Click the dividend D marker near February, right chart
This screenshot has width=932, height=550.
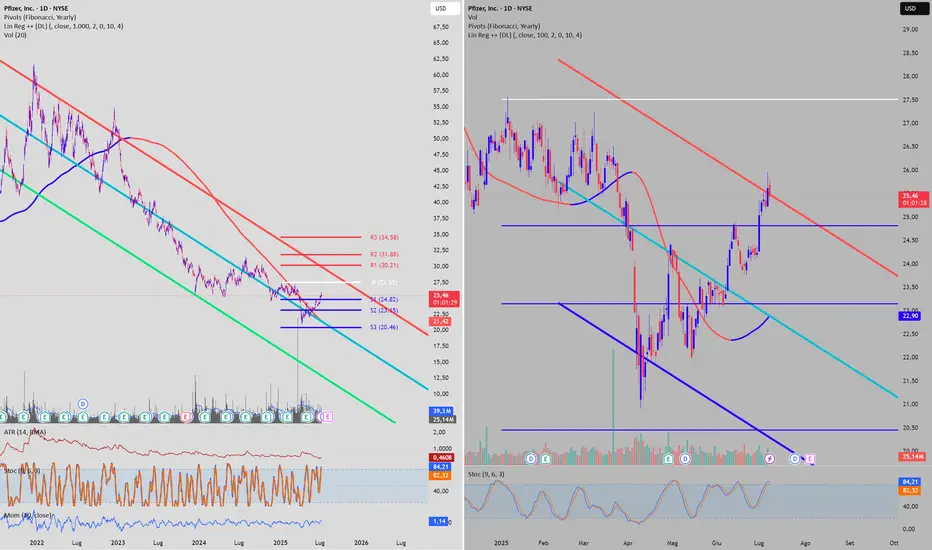[531, 459]
